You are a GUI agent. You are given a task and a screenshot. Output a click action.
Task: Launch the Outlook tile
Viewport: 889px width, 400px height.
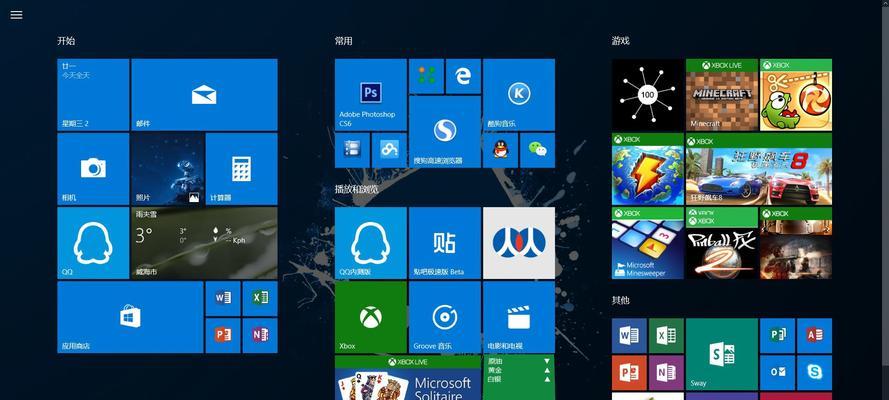(x=777, y=372)
